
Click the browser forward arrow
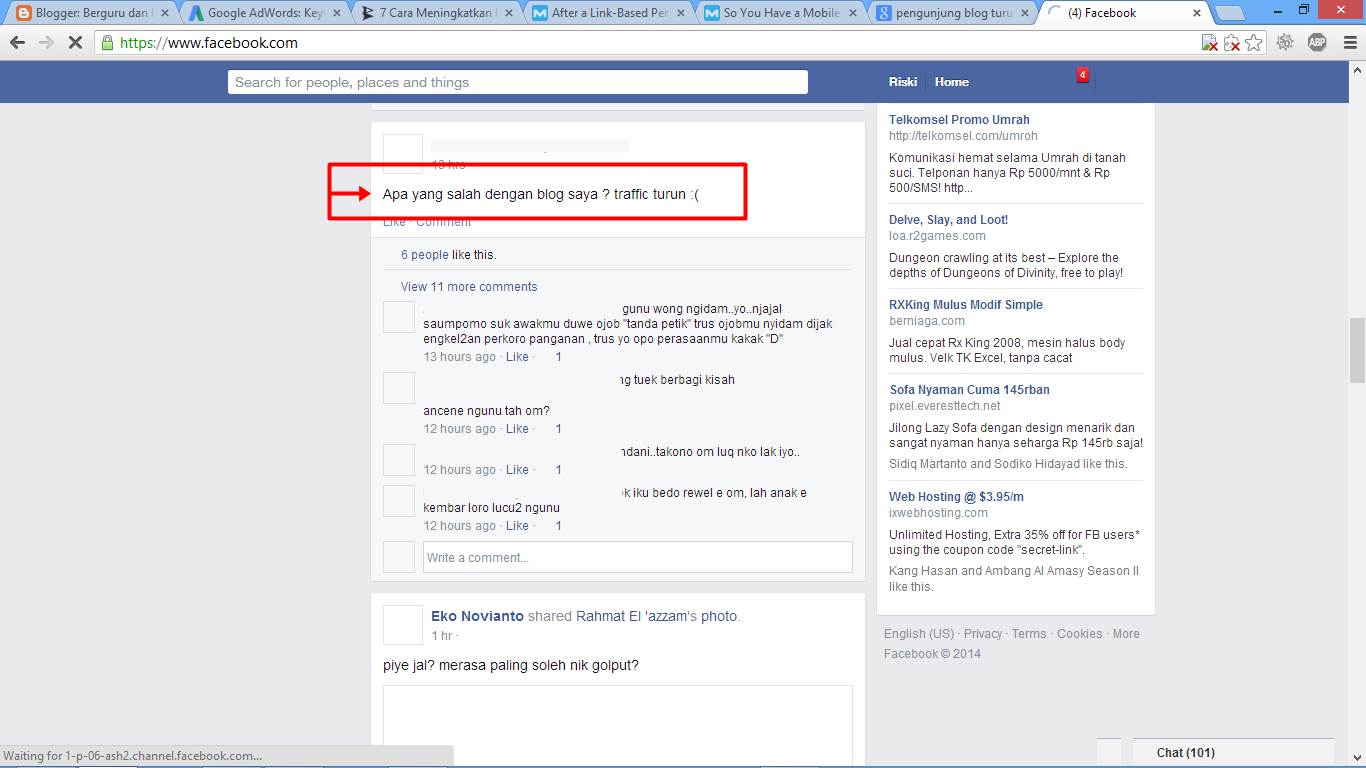(45, 43)
